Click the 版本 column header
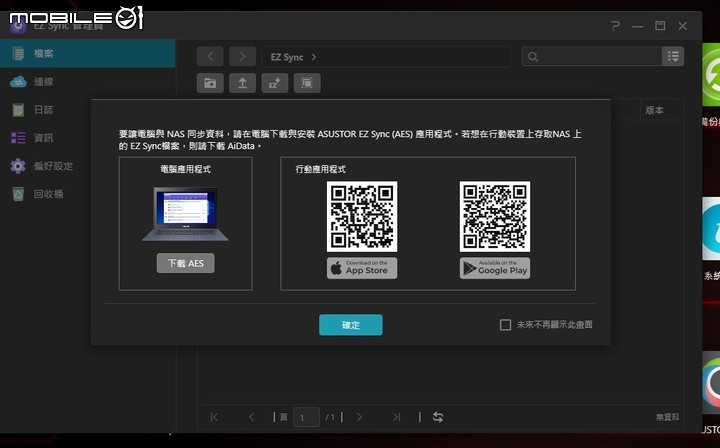Screen dimensions: 720x448 tap(654, 110)
